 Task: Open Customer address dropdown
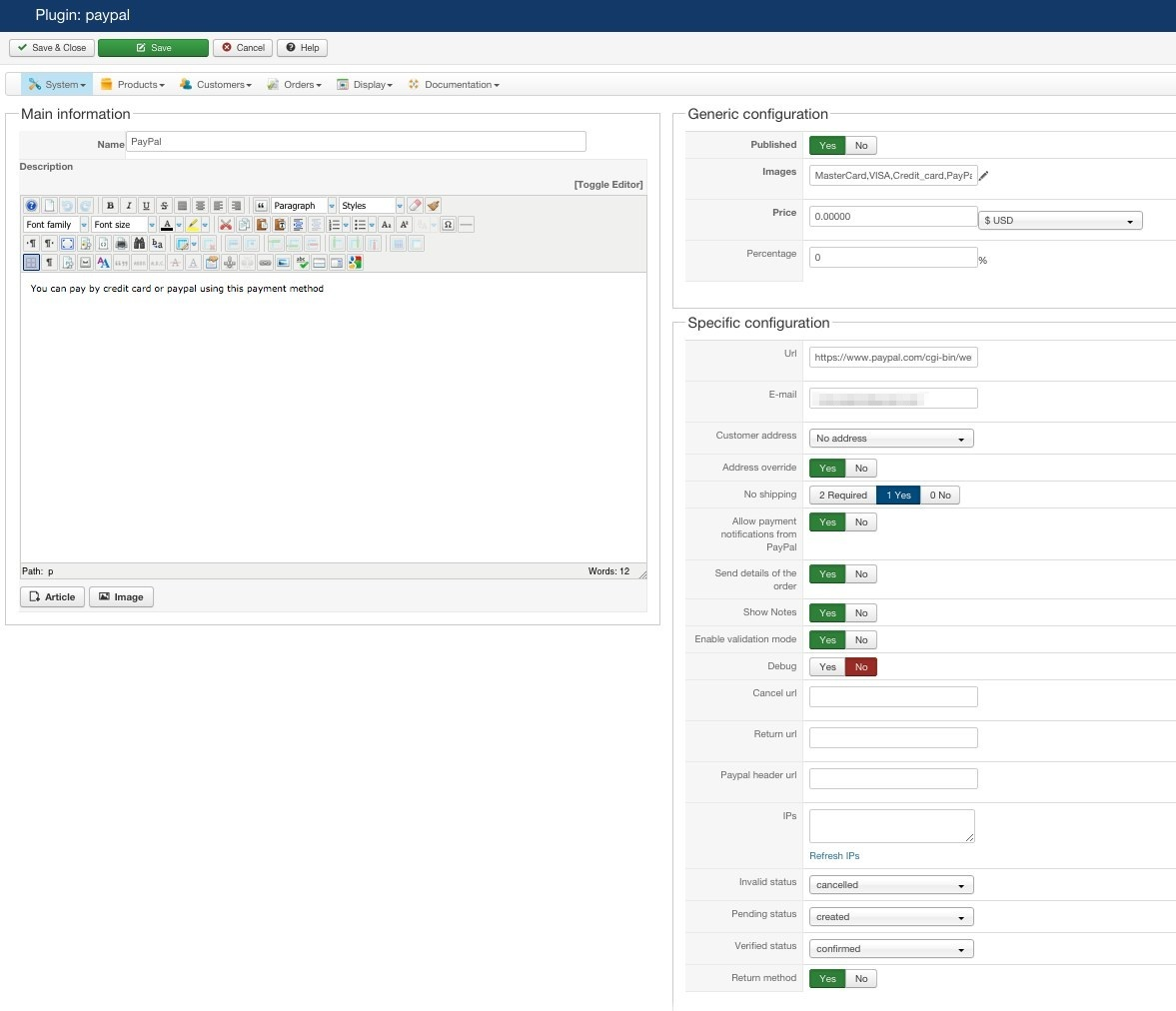pyautogui.click(x=891, y=438)
